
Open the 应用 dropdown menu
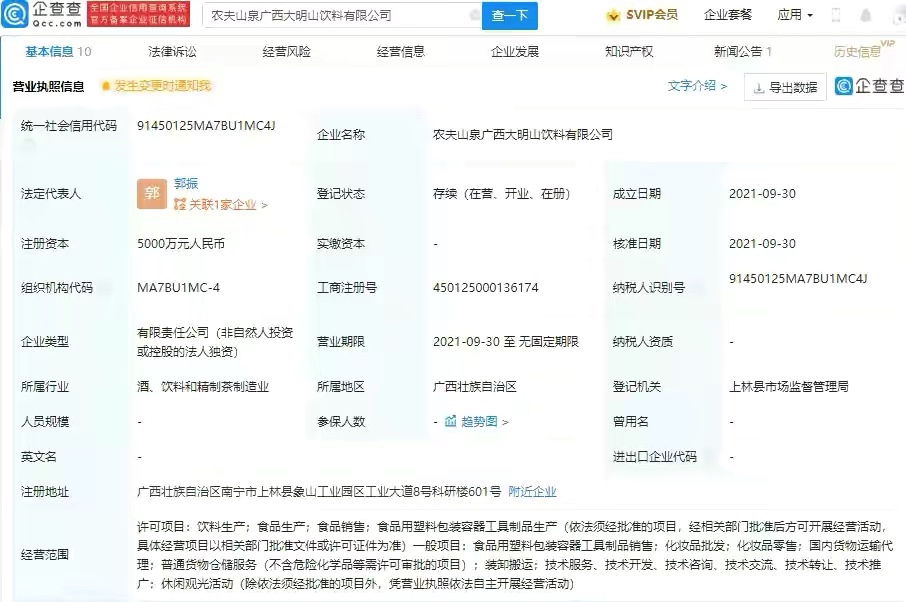click(795, 15)
